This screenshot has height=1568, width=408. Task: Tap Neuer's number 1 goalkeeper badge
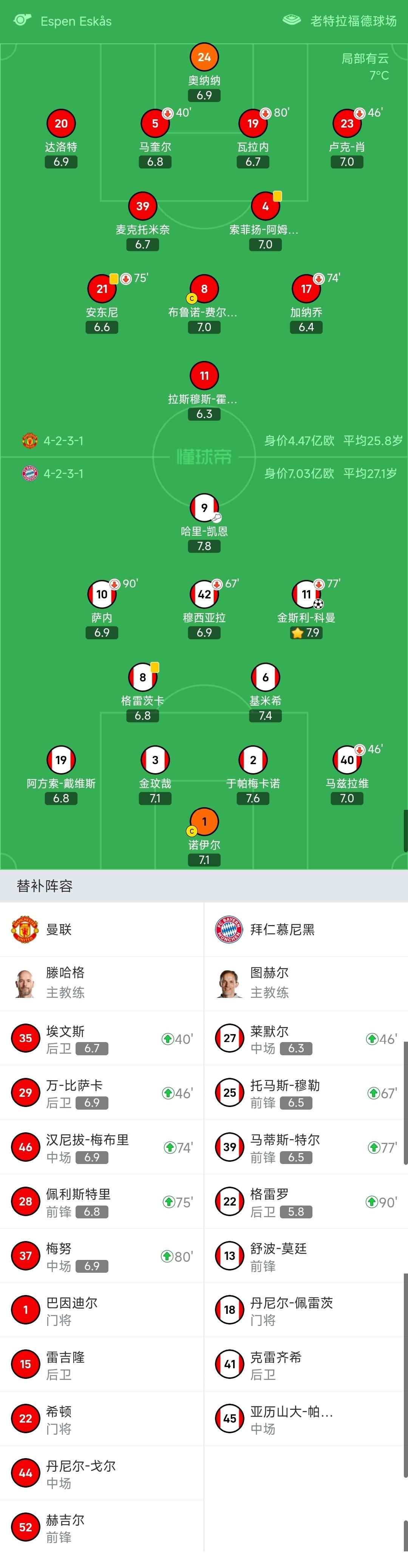point(204,822)
